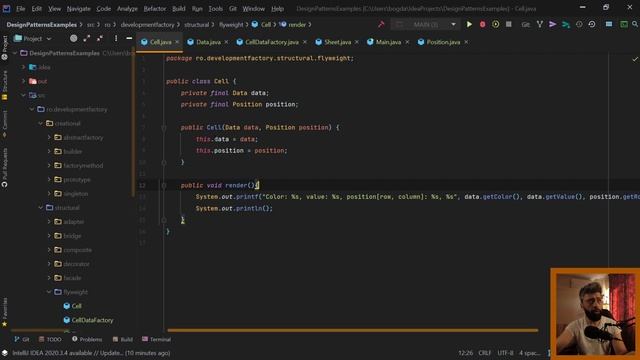
Task: Expand all in the Project panel
Action: 87,38
